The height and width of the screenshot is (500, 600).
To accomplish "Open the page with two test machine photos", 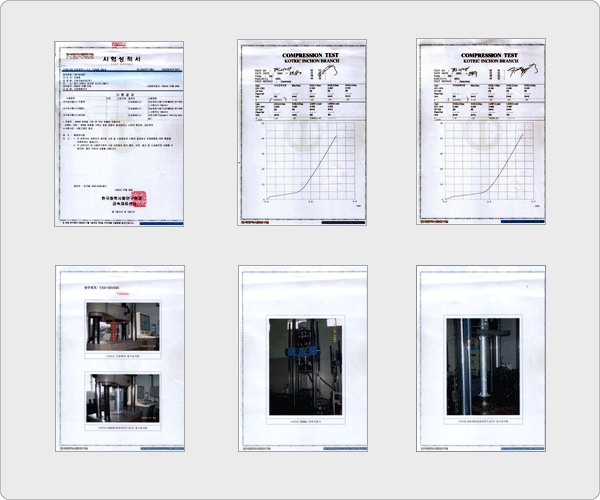I will point(120,358).
